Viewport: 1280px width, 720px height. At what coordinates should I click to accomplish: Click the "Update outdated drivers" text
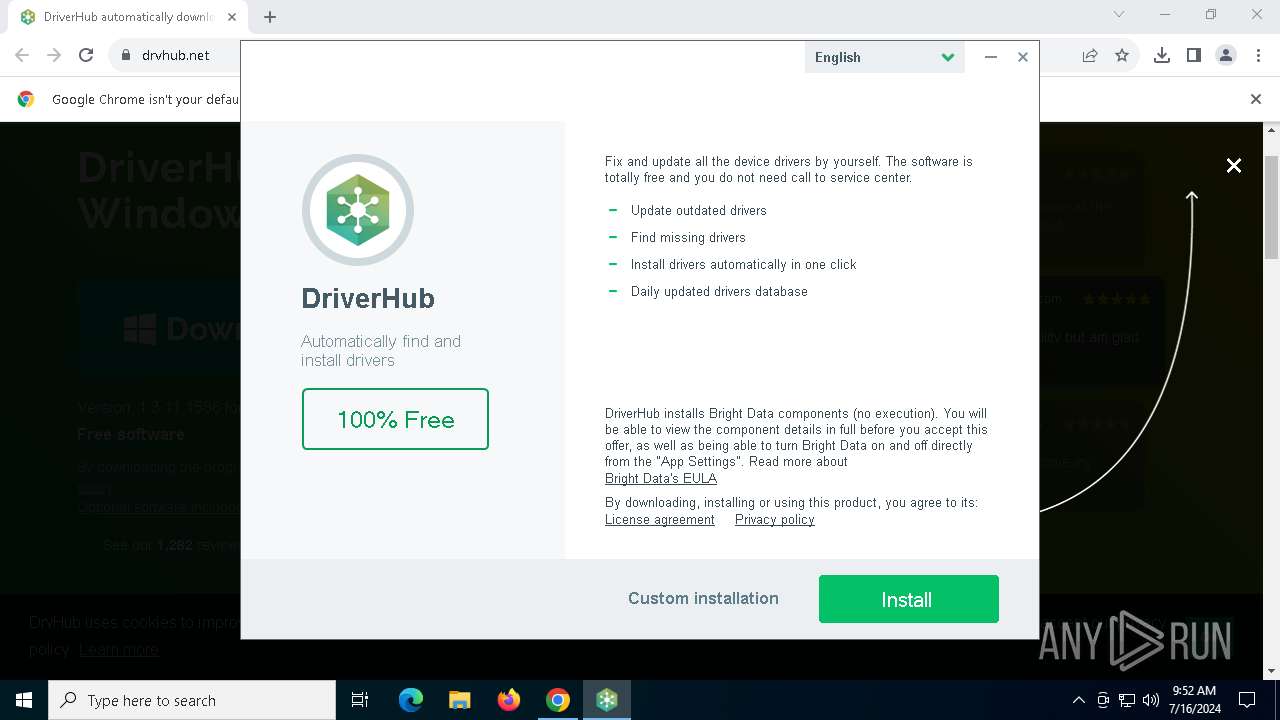point(699,210)
